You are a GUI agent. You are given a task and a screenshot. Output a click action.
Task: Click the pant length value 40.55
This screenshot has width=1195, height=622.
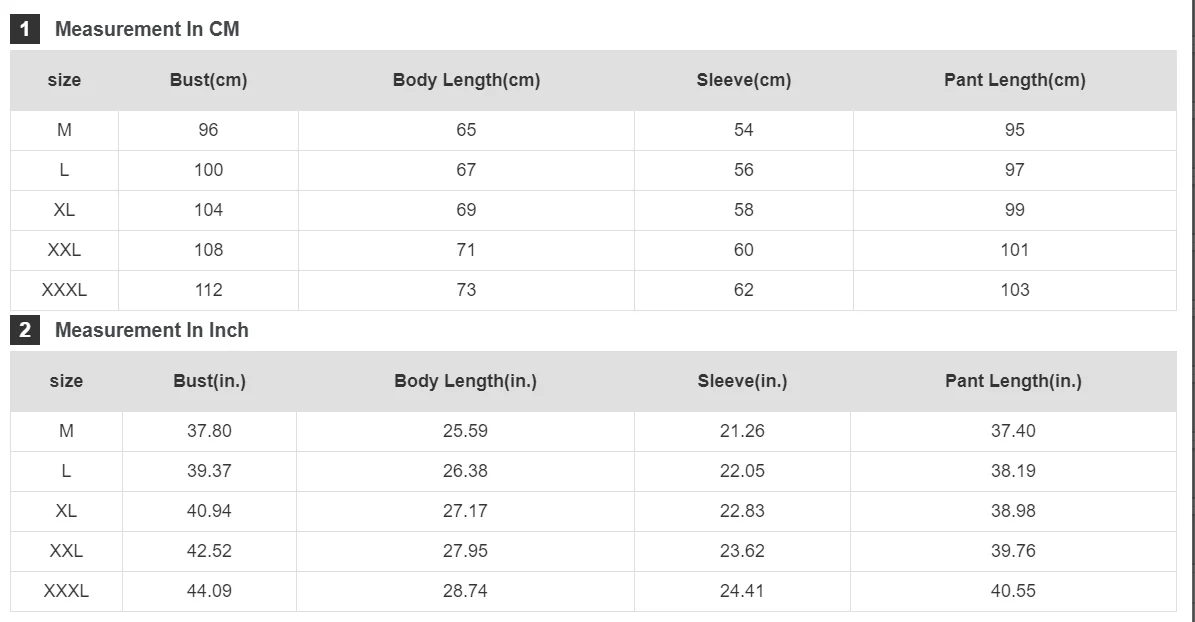tap(1013, 591)
